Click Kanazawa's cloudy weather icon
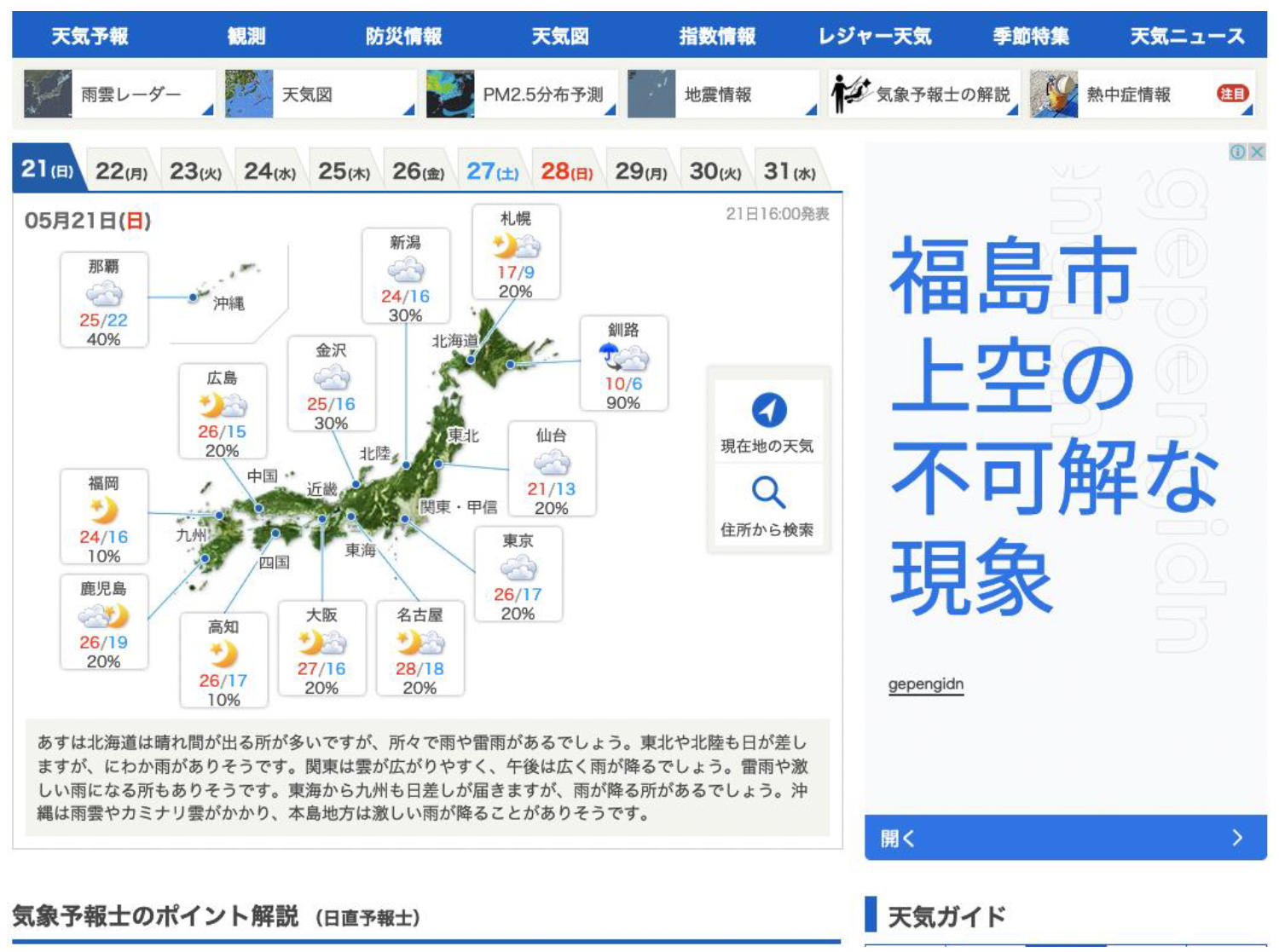The height and width of the screenshot is (952, 1279). 332,378
